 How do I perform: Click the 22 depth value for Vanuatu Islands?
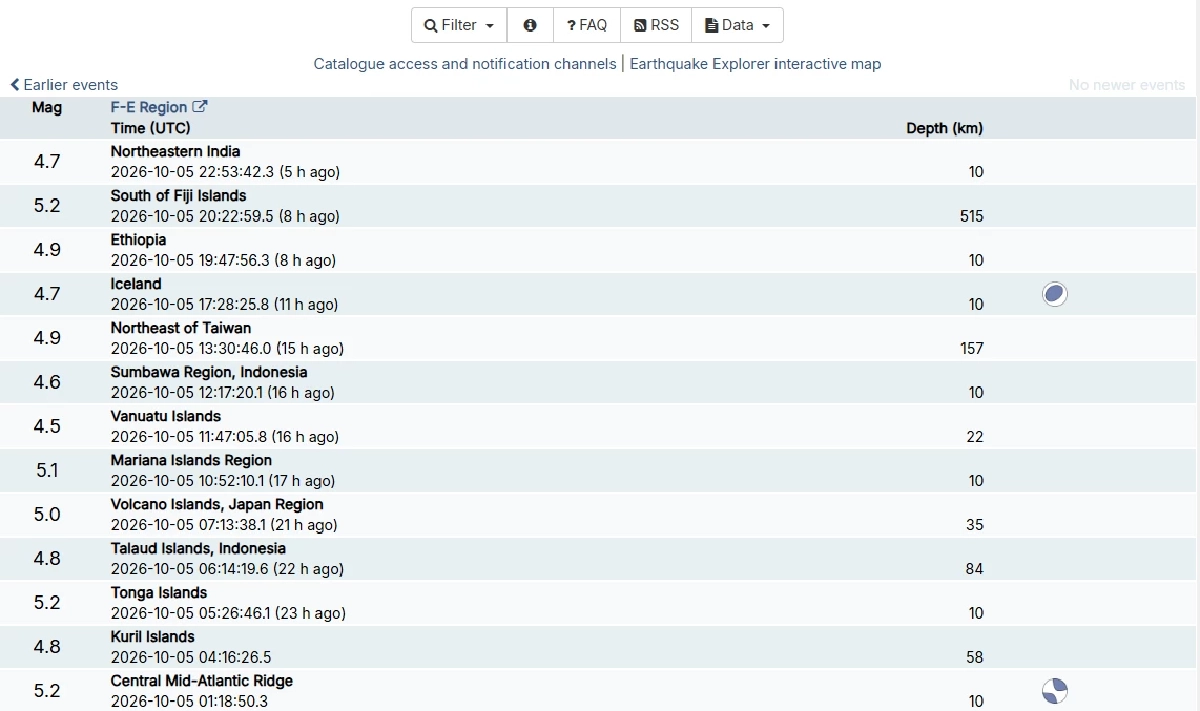974,436
